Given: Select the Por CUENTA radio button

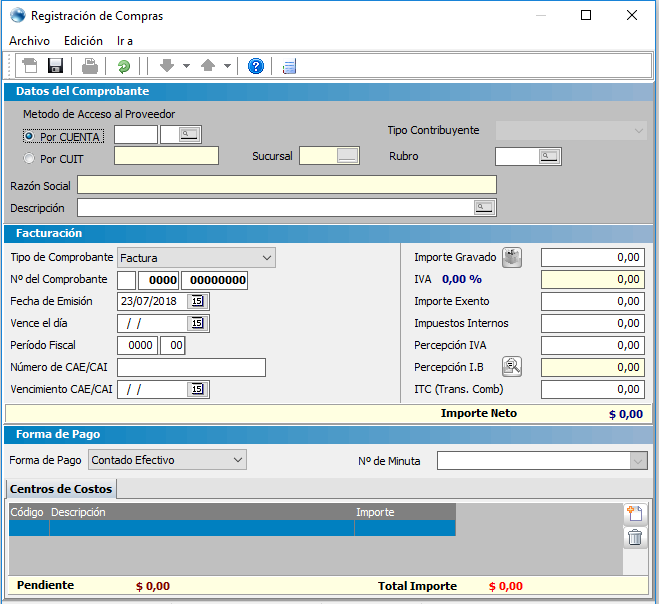Looking at the screenshot, I should click(x=29, y=136).
